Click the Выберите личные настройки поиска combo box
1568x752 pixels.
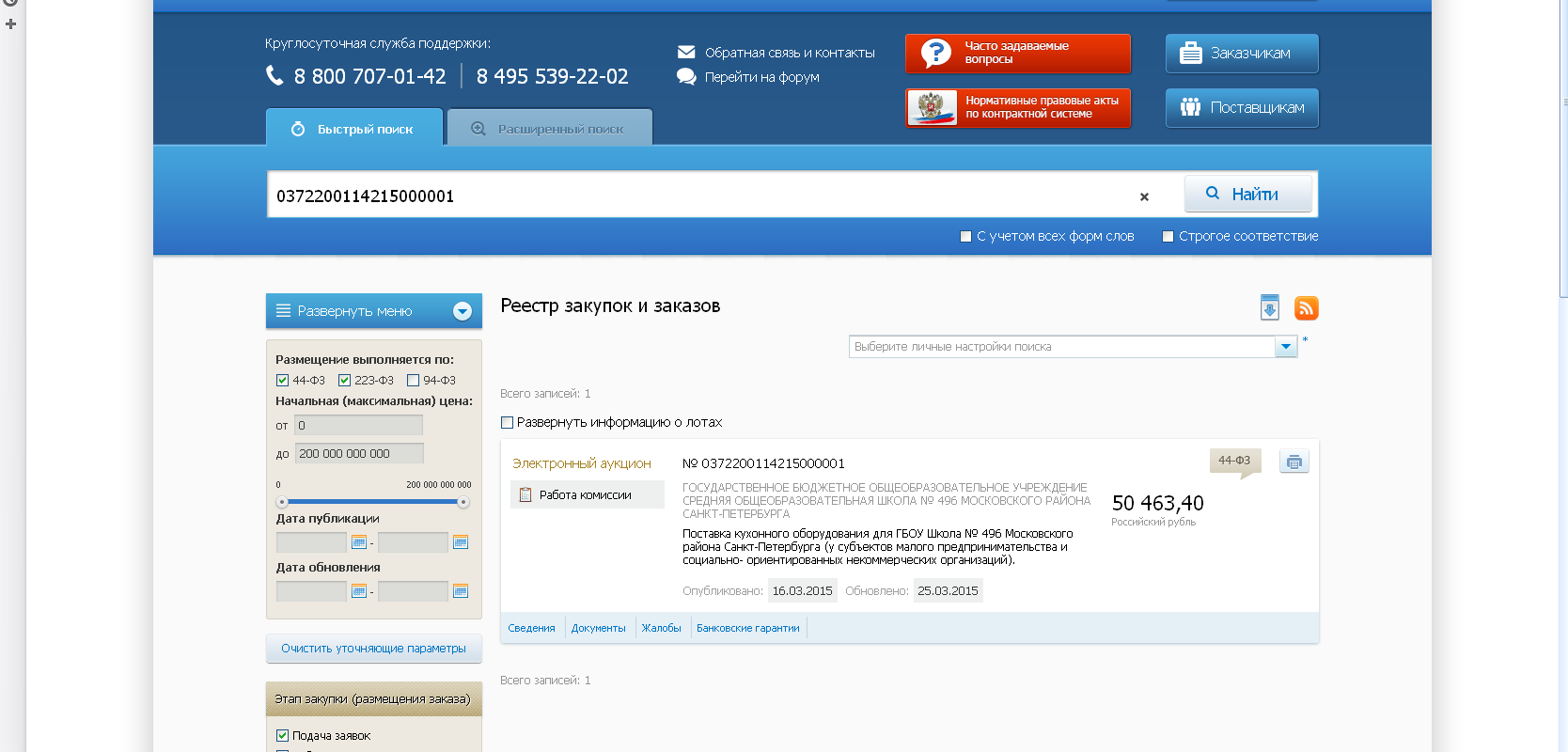(1073, 347)
